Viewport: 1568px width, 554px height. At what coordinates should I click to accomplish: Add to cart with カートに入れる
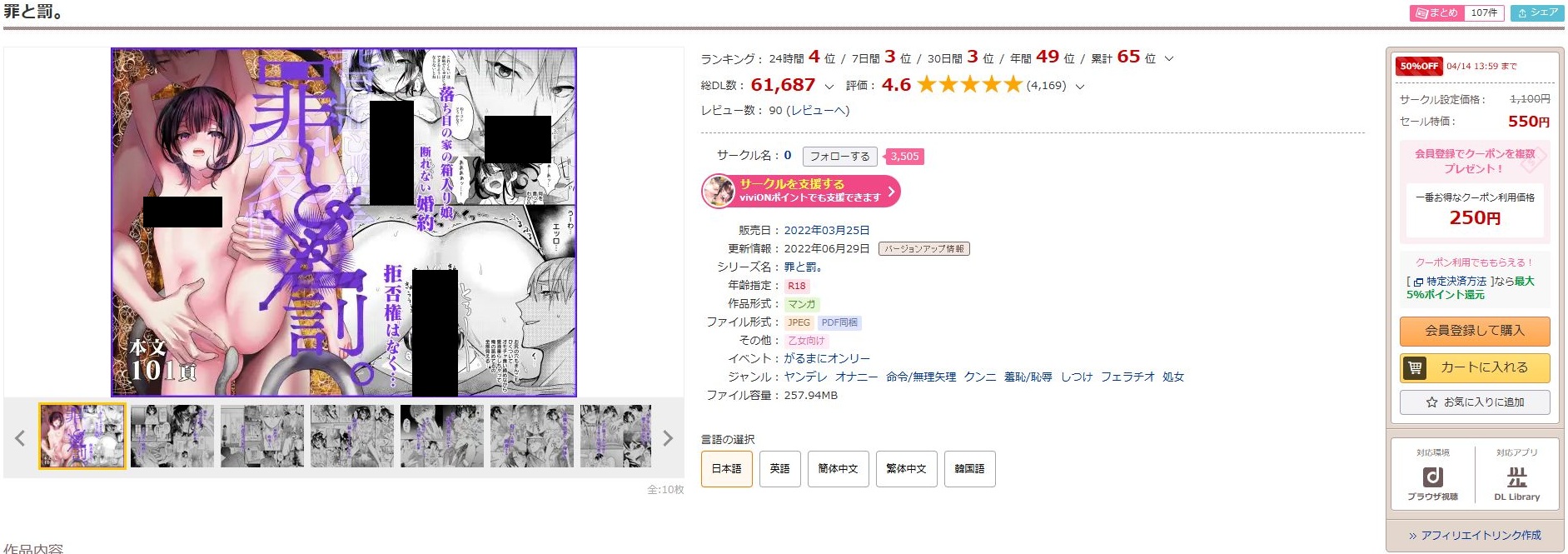pyautogui.click(x=1474, y=367)
